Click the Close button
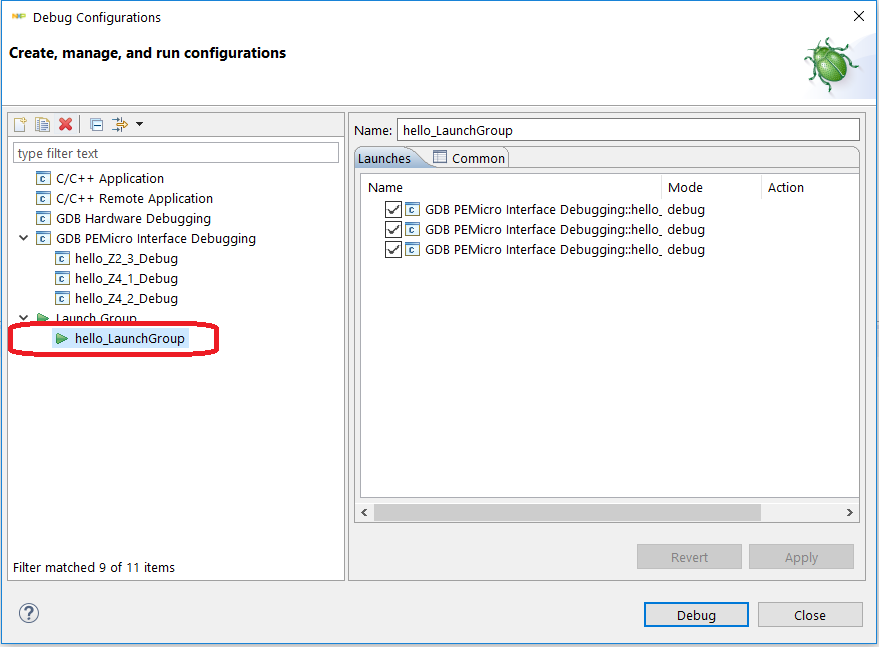The width and height of the screenshot is (879, 647). pyautogui.click(x=809, y=615)
